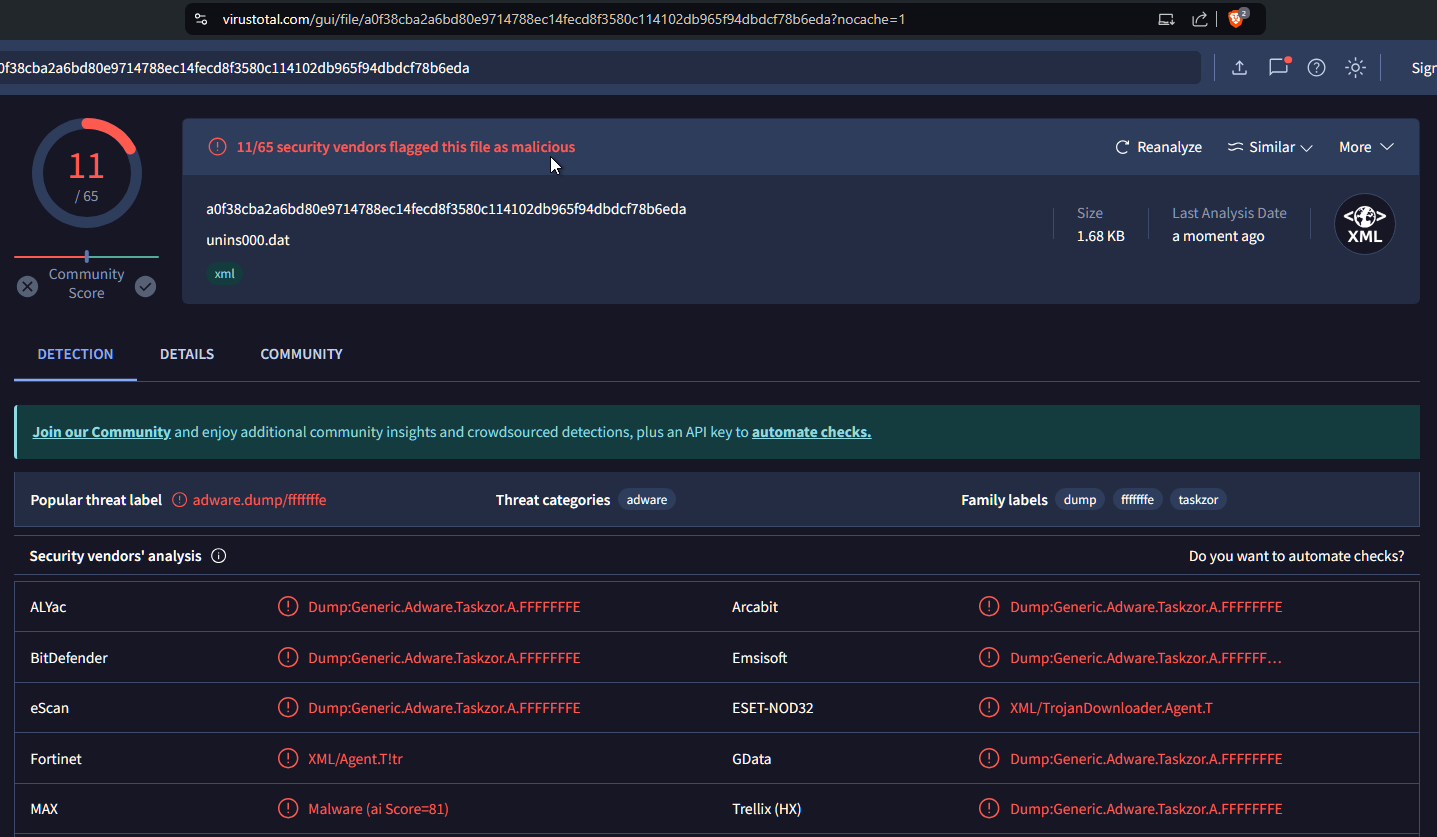This screenshot has width=1437, height=837.
Task: Click the alert icon in MAX row
Action: [x=288, y=809]
